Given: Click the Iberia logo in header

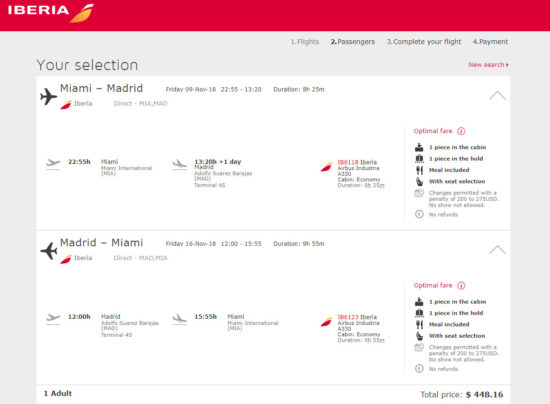Looking at the screenshot, I should click(x=51, y=13).
